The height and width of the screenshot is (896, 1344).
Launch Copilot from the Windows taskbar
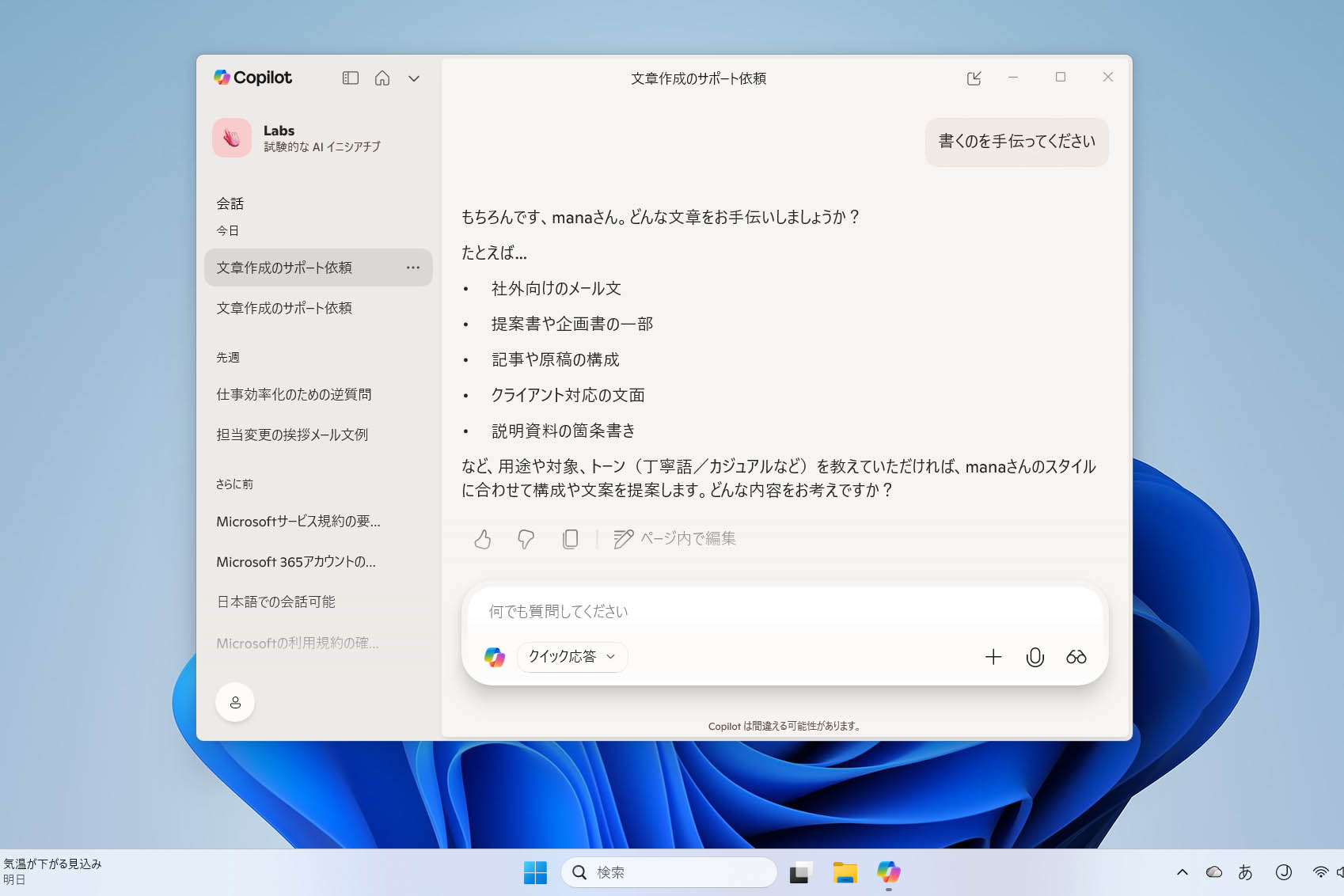(x=888, y=872)
